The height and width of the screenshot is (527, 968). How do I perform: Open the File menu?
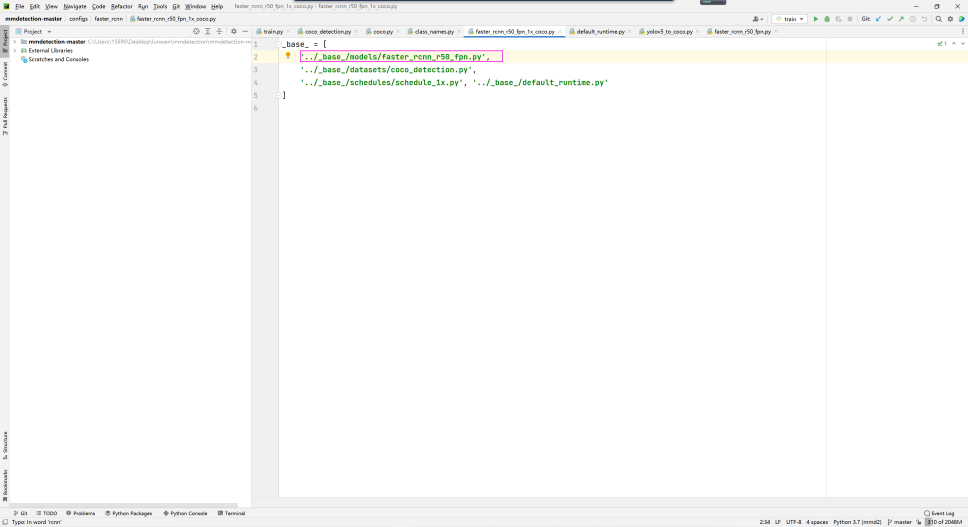[20, 6]
